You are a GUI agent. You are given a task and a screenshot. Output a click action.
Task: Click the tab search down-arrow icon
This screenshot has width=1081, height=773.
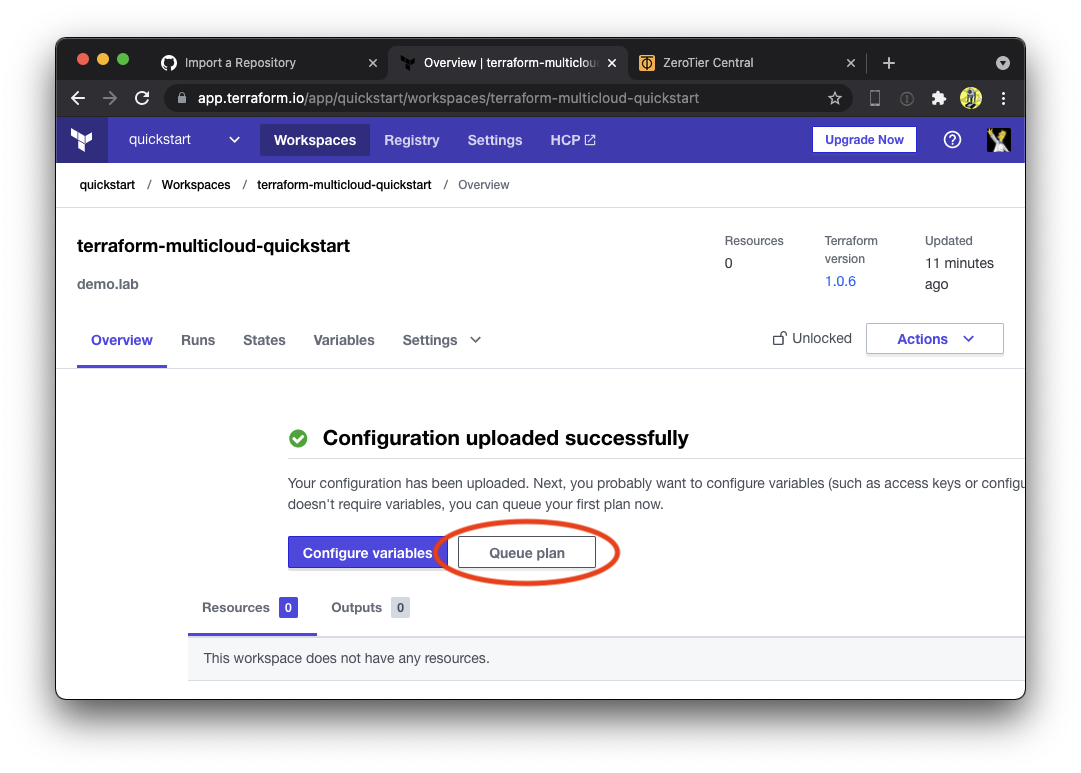(x=1002, y=63)
